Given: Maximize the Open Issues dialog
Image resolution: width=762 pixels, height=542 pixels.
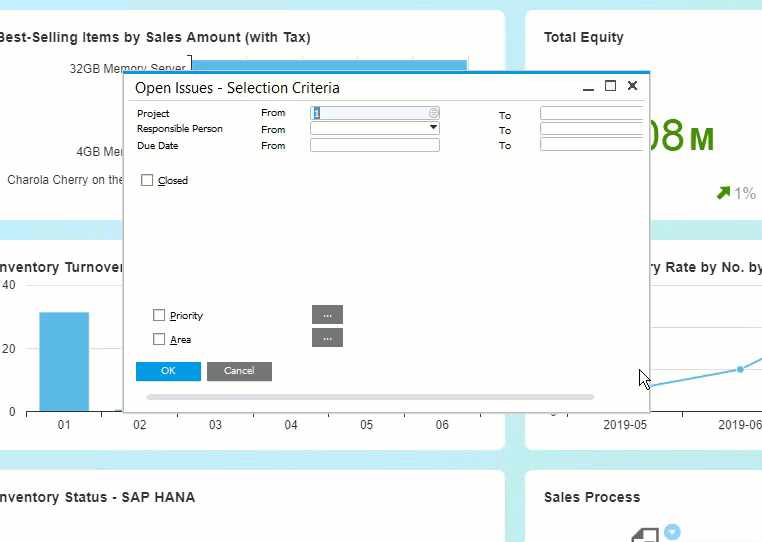Looking at the screenshot, I should pos(610,86).
